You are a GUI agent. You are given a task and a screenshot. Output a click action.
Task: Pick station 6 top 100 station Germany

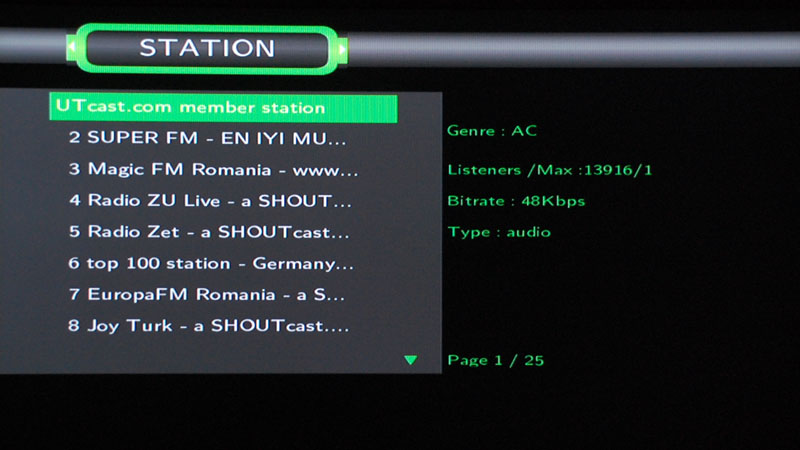211,263
